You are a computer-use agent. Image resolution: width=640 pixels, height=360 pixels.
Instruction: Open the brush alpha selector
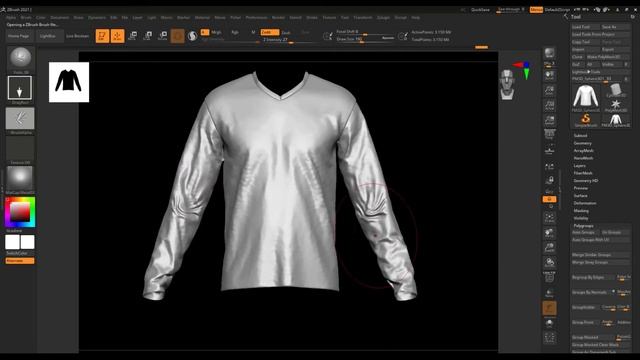[x=20, y=118]
